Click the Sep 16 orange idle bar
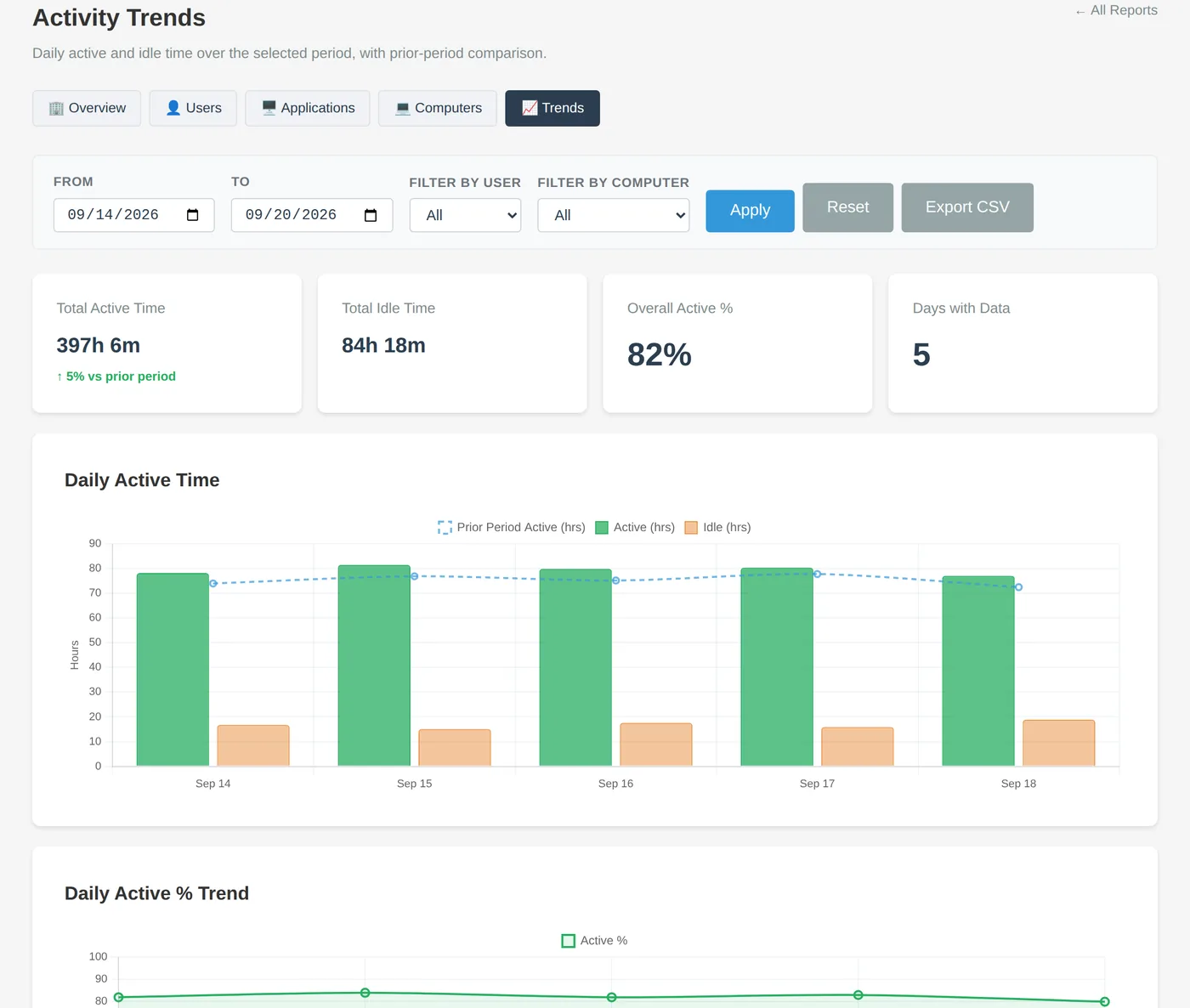Viewport: 1190px width, 1008px height. (x=656, y=745)
